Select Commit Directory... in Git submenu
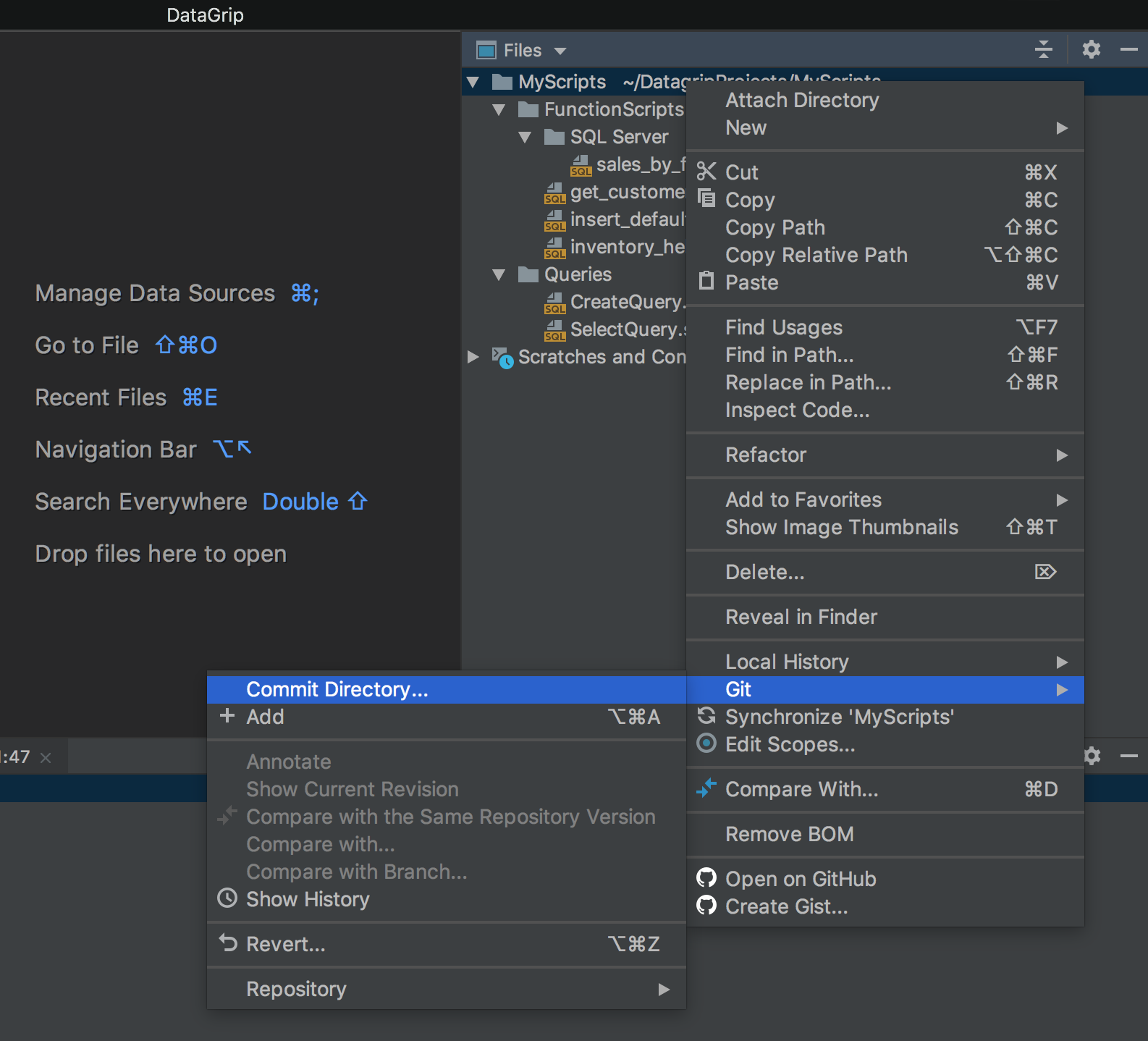Image resolution: width=1148 pixels, height=1041 pixels. (447, 689)
